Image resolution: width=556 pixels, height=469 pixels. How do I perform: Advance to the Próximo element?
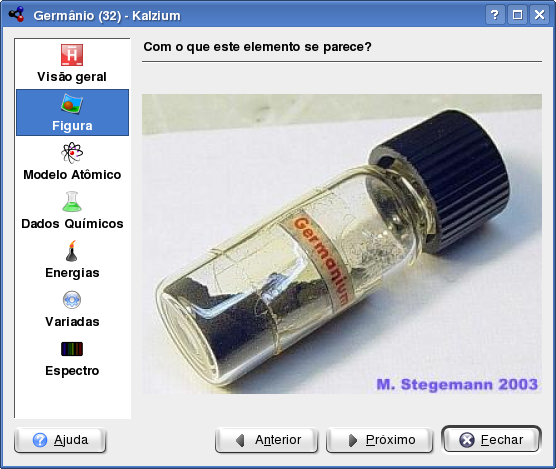click(379, 440)
